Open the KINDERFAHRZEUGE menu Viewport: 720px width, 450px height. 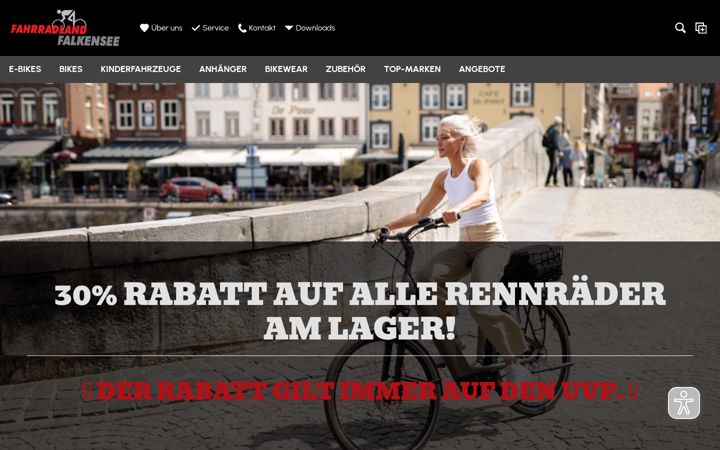pos(141,69)
